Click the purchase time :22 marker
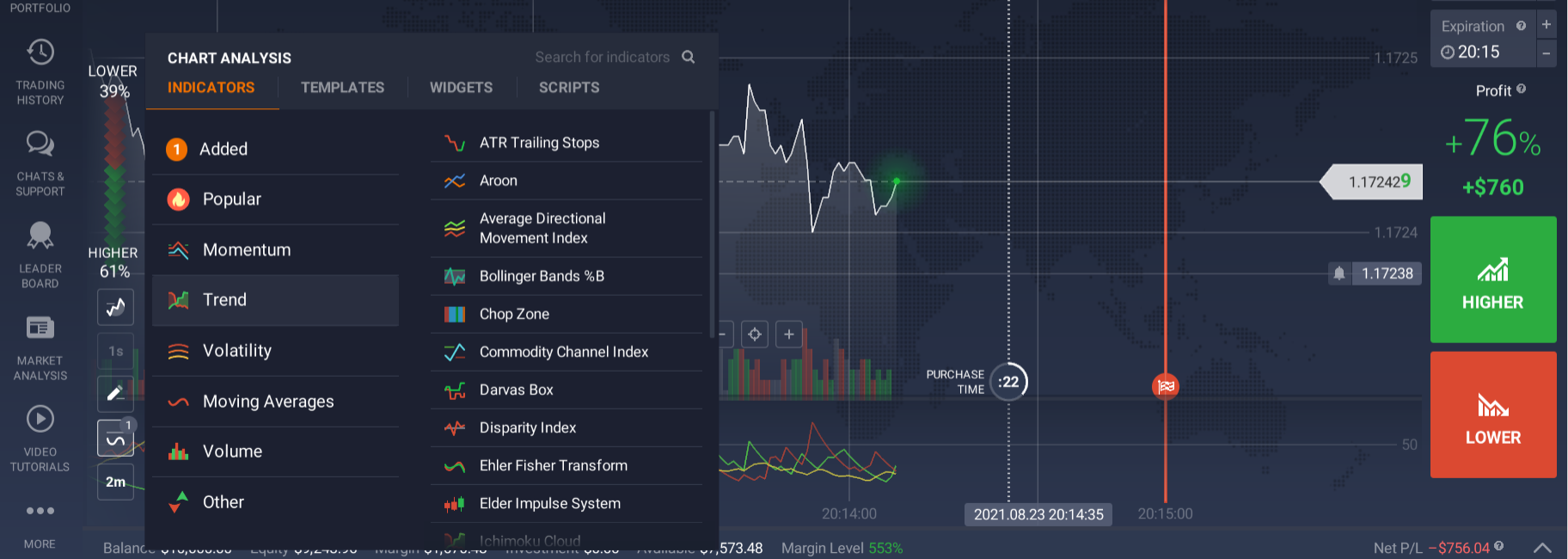This screenshot has width=1568, height=559. 1008,382
